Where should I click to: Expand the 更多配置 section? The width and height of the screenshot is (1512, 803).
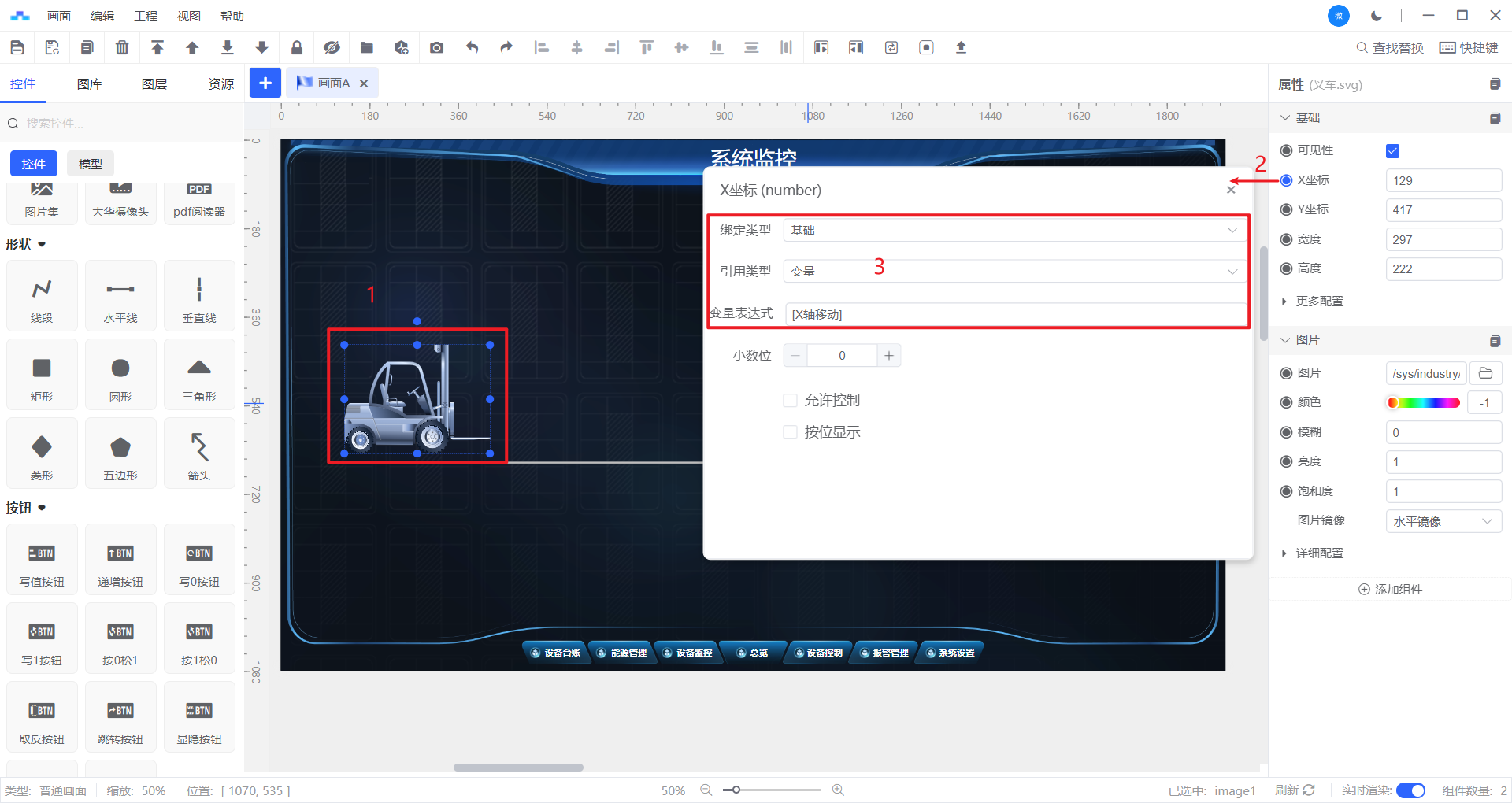click(1319, 302)
